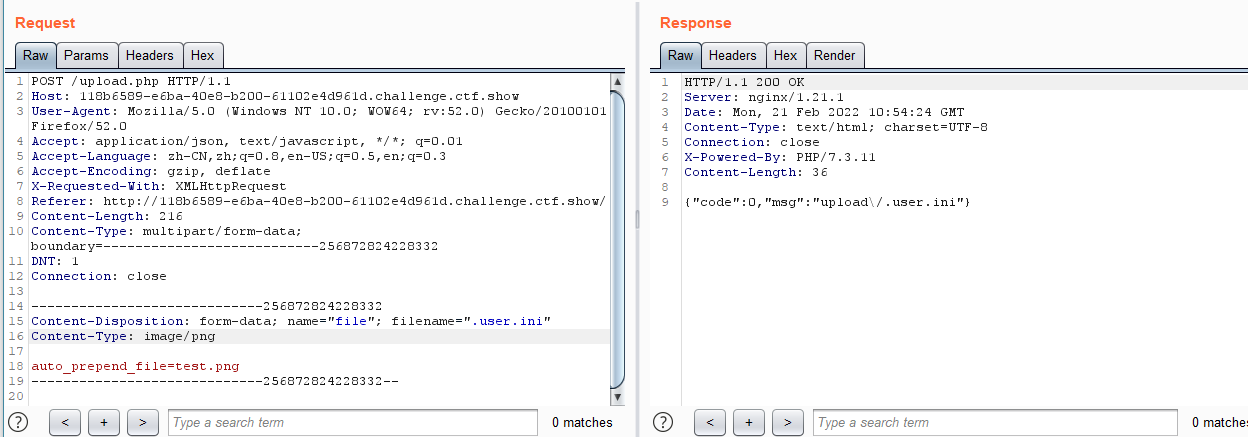Go to next match in Response search
1248x437 pixels.
[788, 422]
